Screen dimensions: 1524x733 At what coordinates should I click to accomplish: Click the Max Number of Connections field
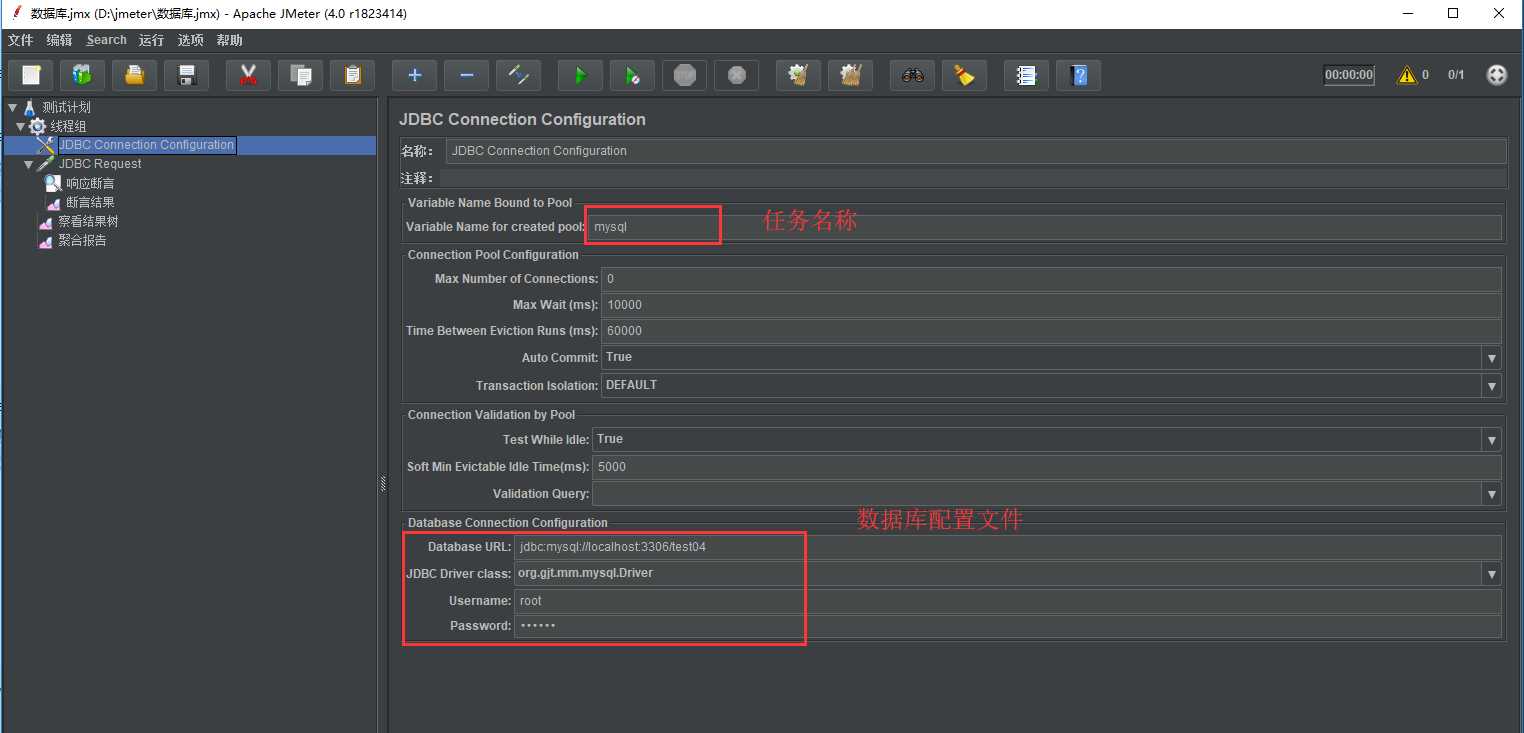1051,279
